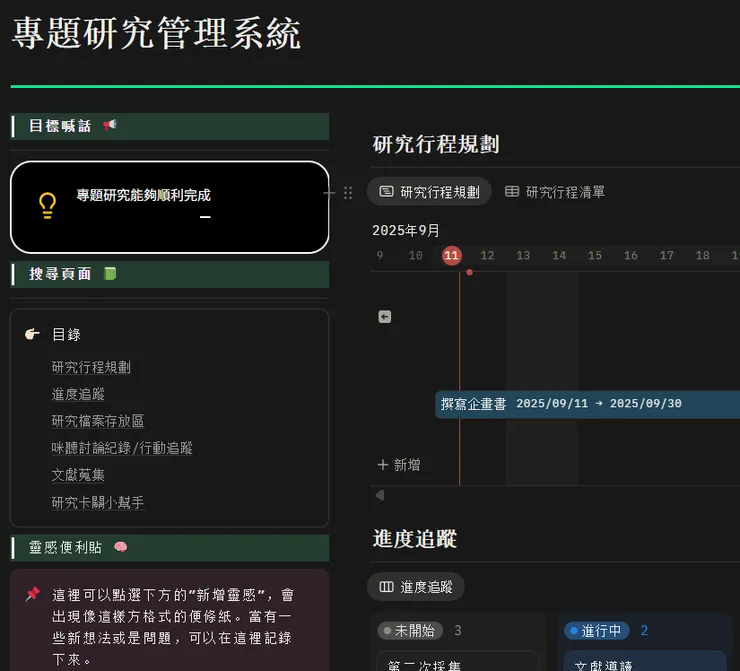This screenshot has height=671, width=740.
Task: Click the green book icon beside 搜尋頁面
Action: [110, 274]
